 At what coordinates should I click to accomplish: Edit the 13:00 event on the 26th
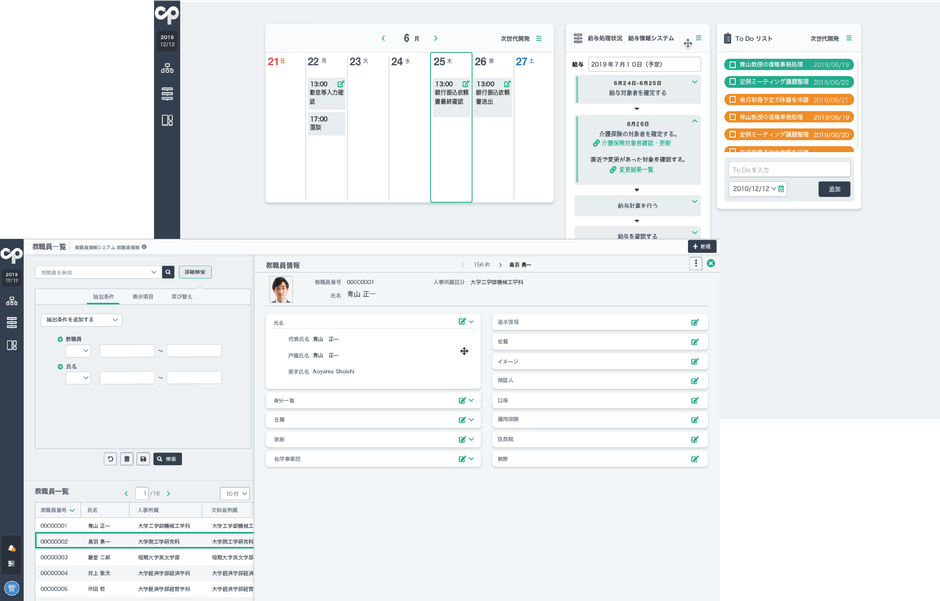(x=507, y=84)
